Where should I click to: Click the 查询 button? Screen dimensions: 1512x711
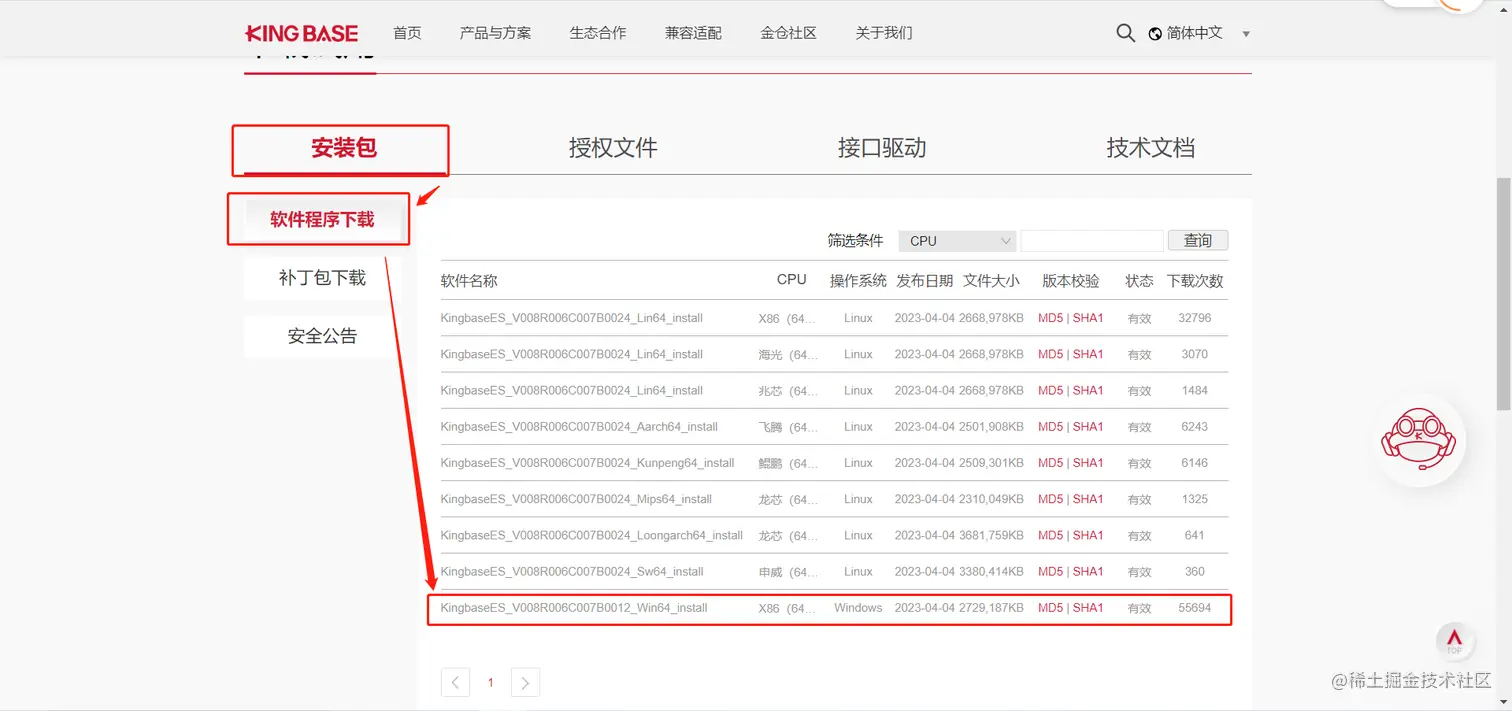pyautogui.click(x=1198, y=241)
